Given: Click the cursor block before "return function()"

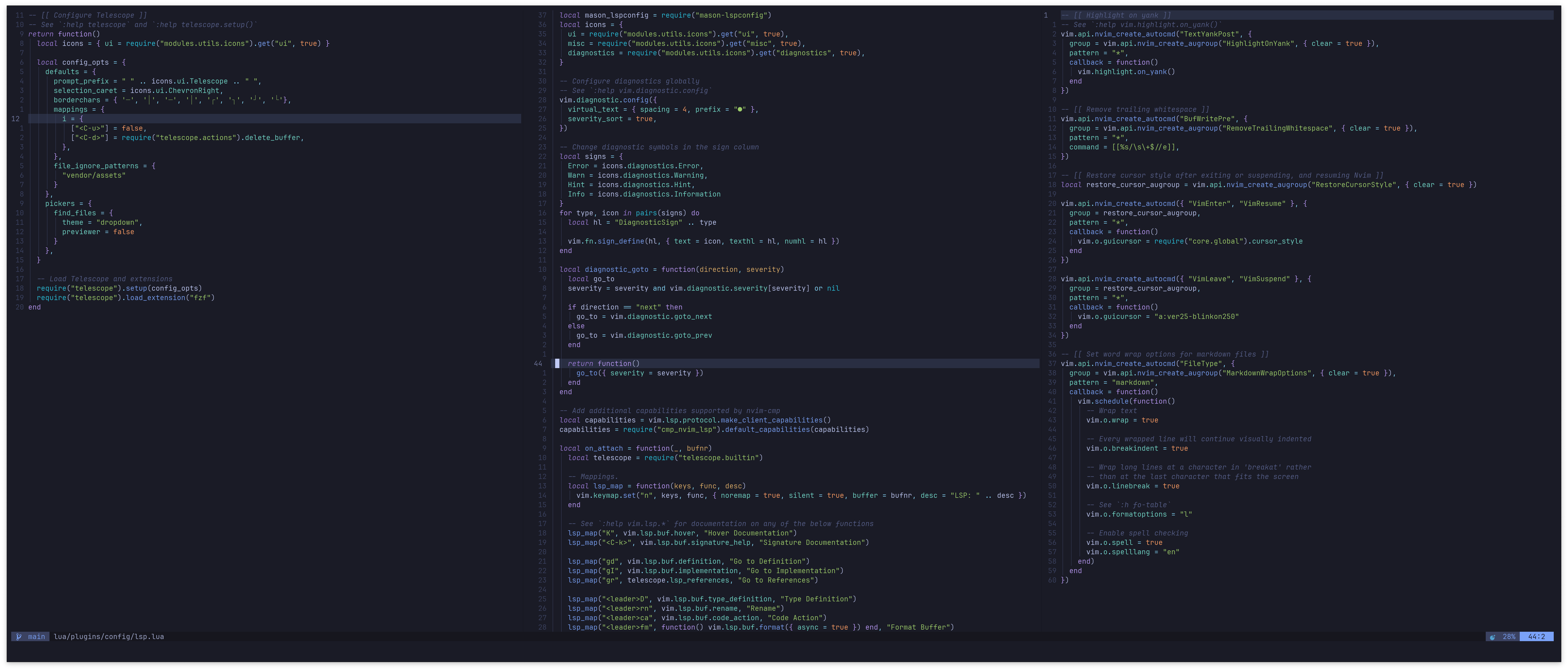Looking at the screenshot, I should coord(557,364).
